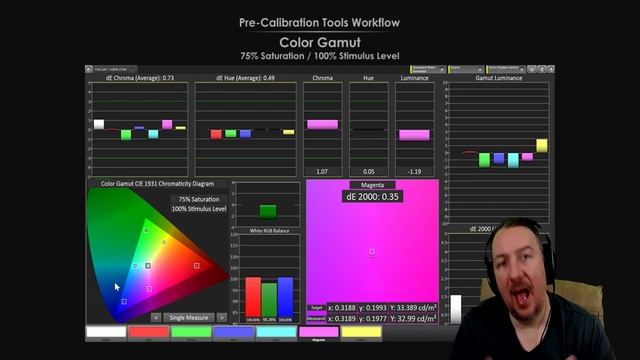Click the 'Gamut Luminance' chart title
The image size is (640, 360).
point(498,78)
